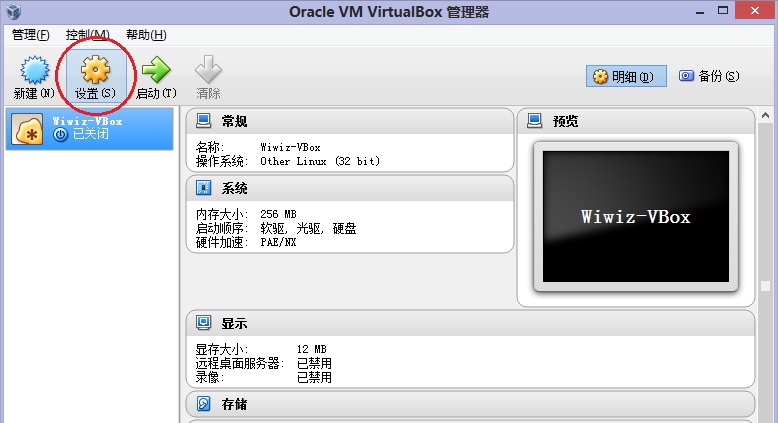Open the 系统 (System) section header
The width and height of the screenshot is (778, 423).
[350, 188]
